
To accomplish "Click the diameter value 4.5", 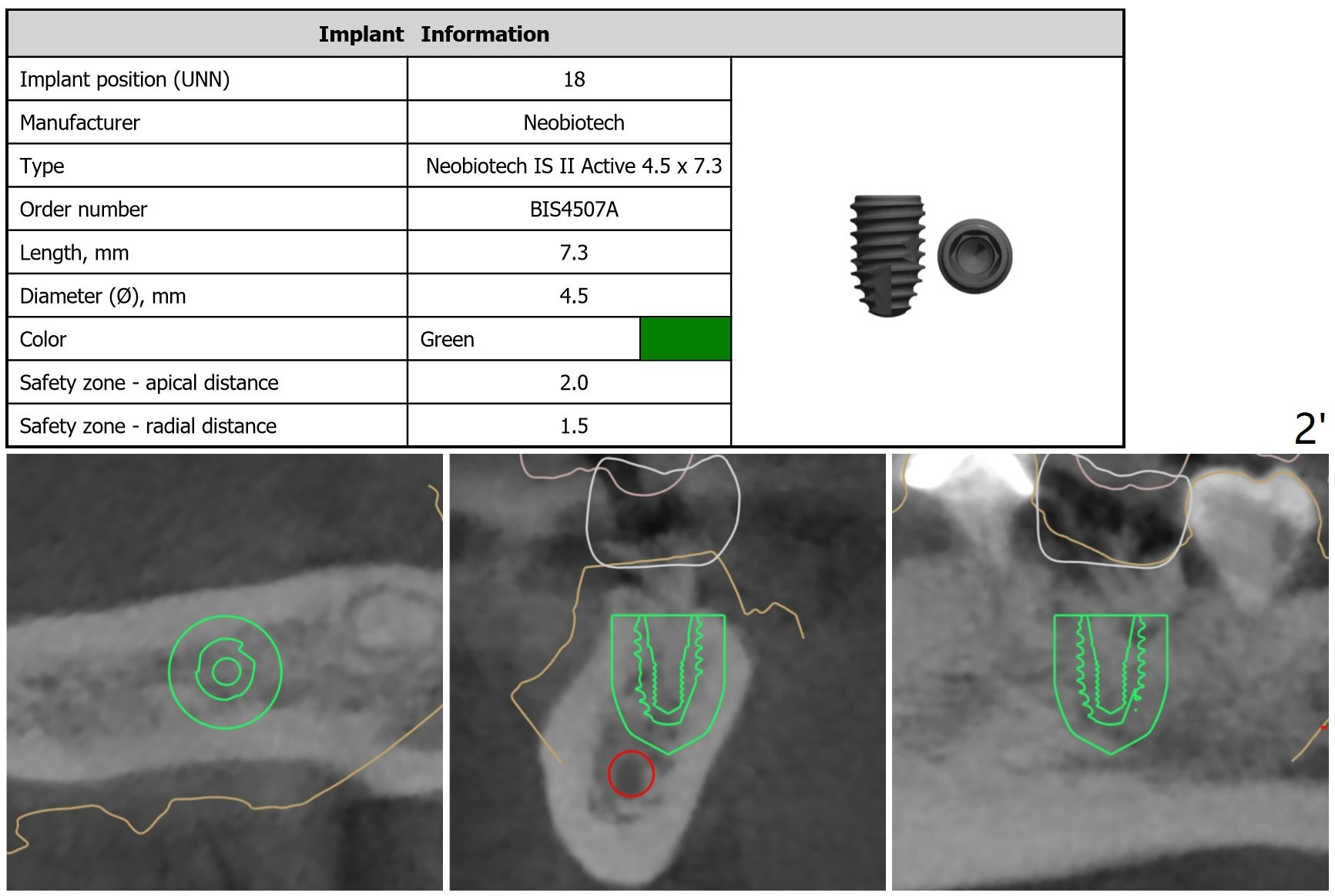I will pos(573,296).
